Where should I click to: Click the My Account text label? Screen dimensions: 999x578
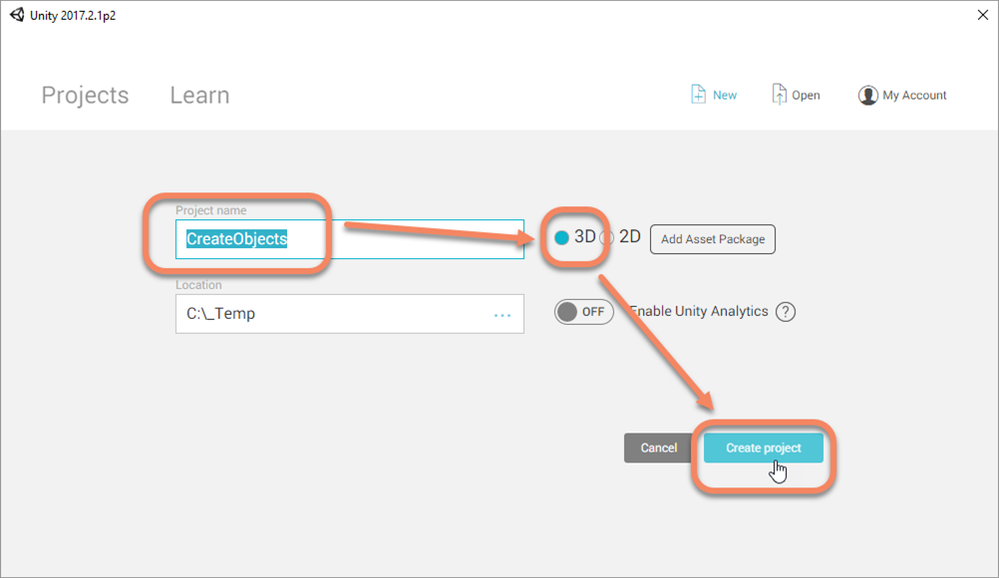tap(914, 95)
